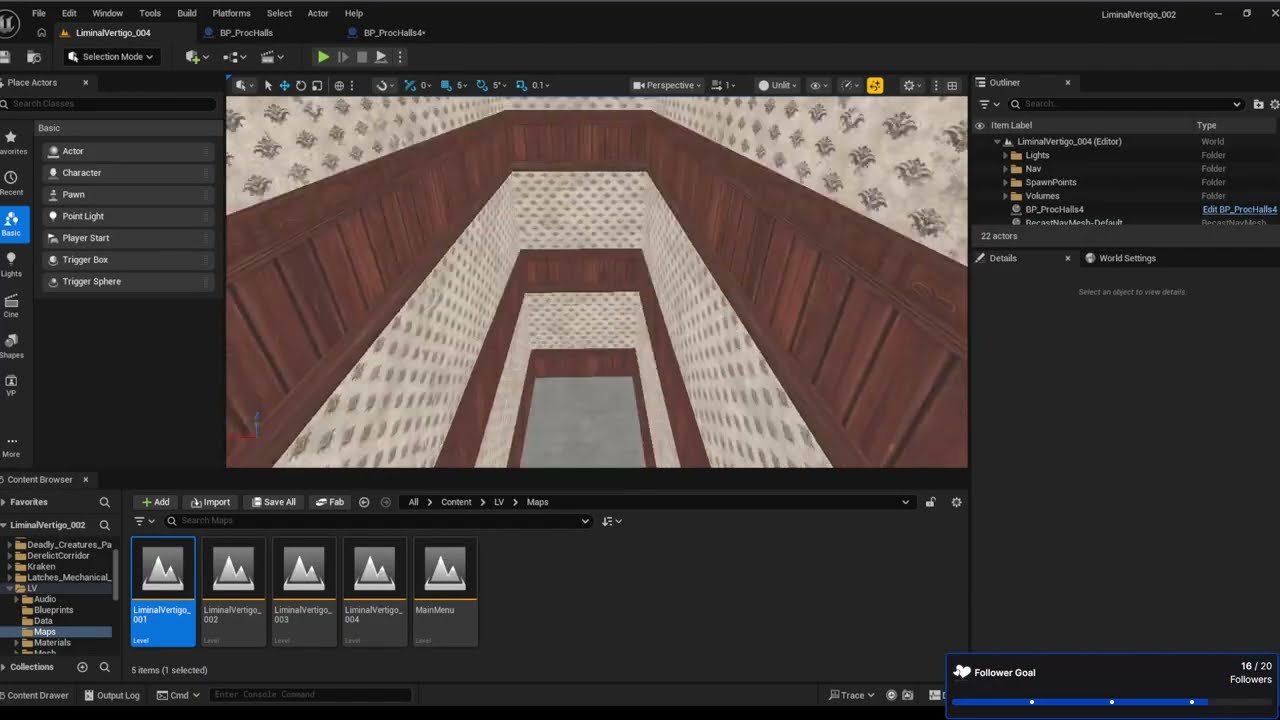
Task: Click the Save All button
Action: point(274,502)
